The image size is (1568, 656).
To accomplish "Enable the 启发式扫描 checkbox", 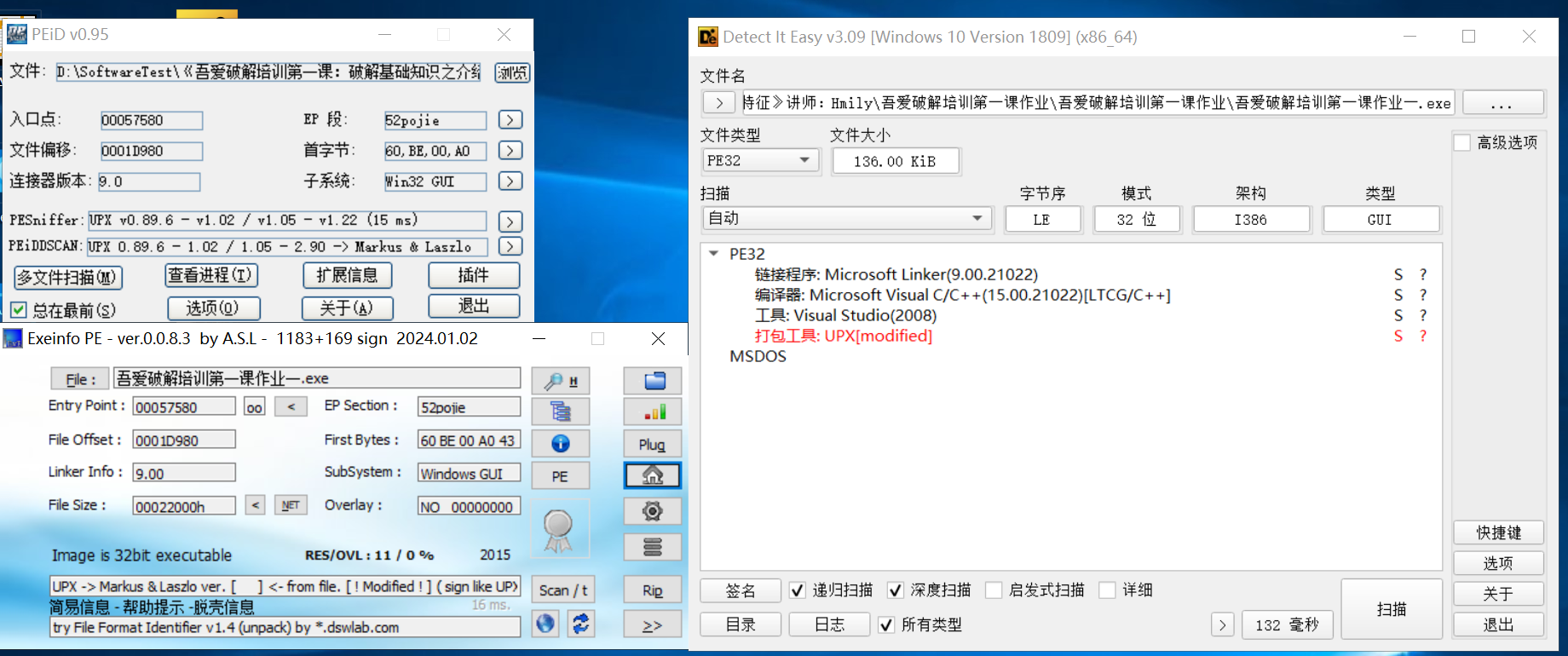I will tap(994, 590).
